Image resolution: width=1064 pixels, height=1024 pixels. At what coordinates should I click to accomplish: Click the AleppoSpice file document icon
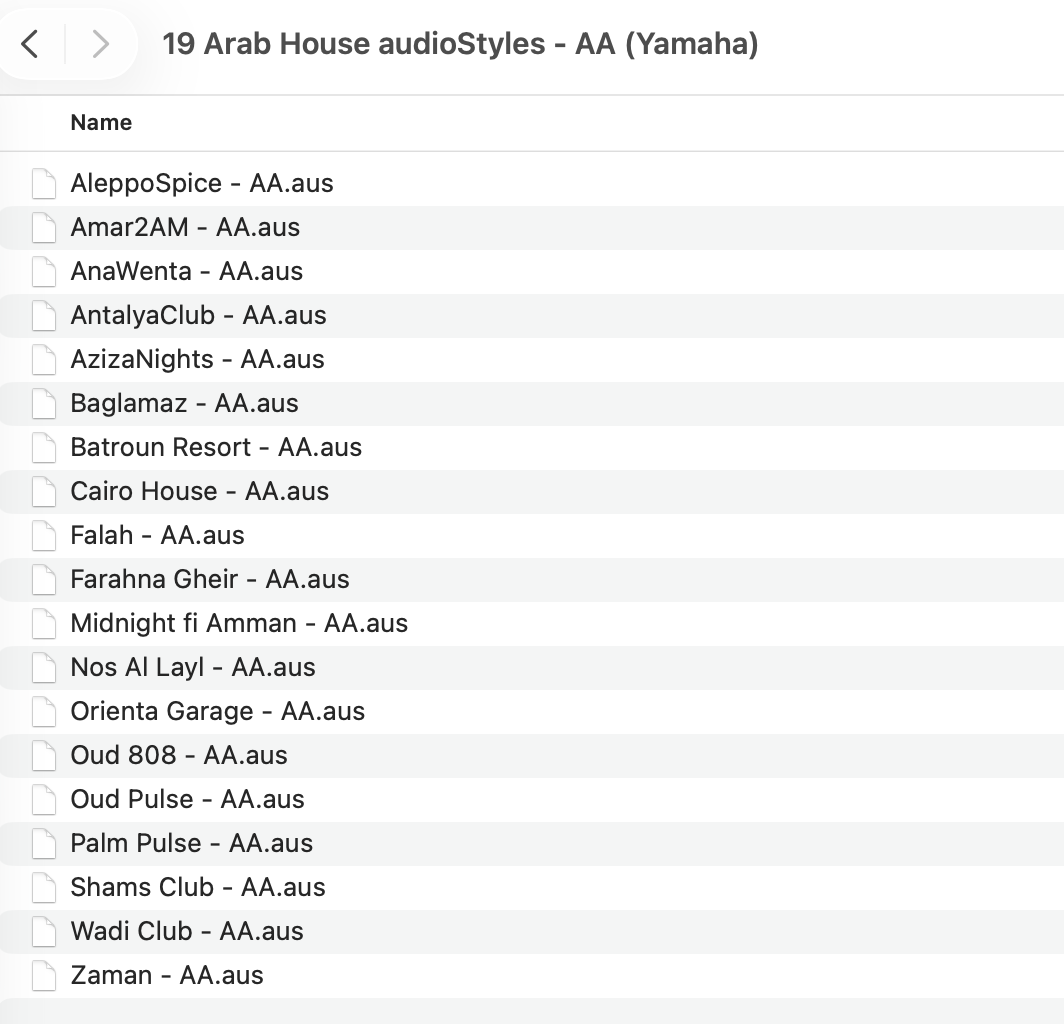pos(43,184)
